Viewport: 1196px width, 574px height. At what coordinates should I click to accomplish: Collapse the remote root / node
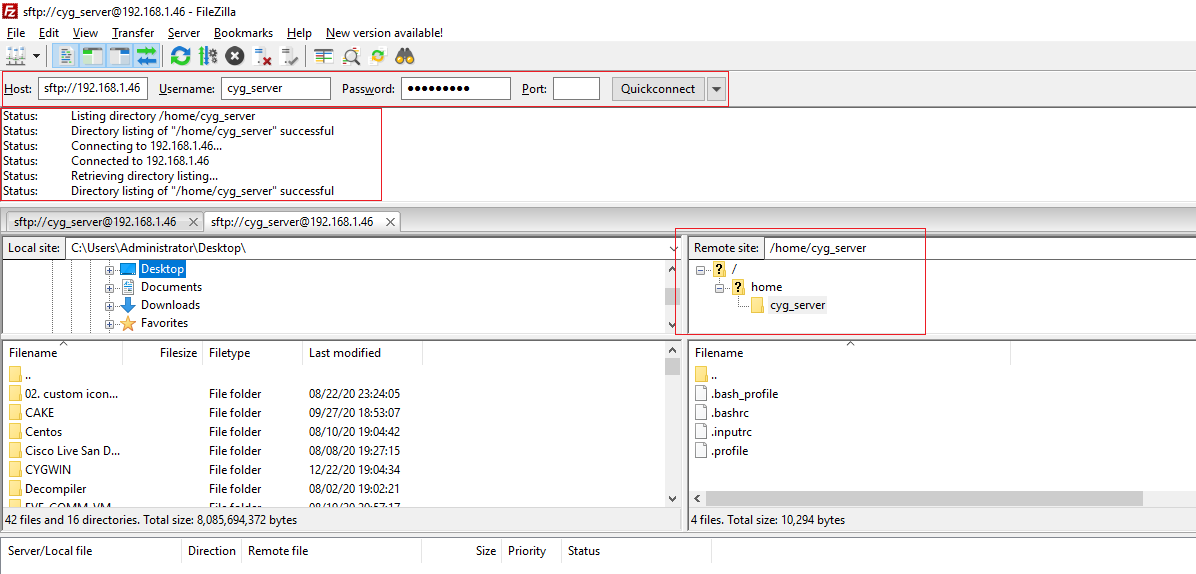point(701,269)
